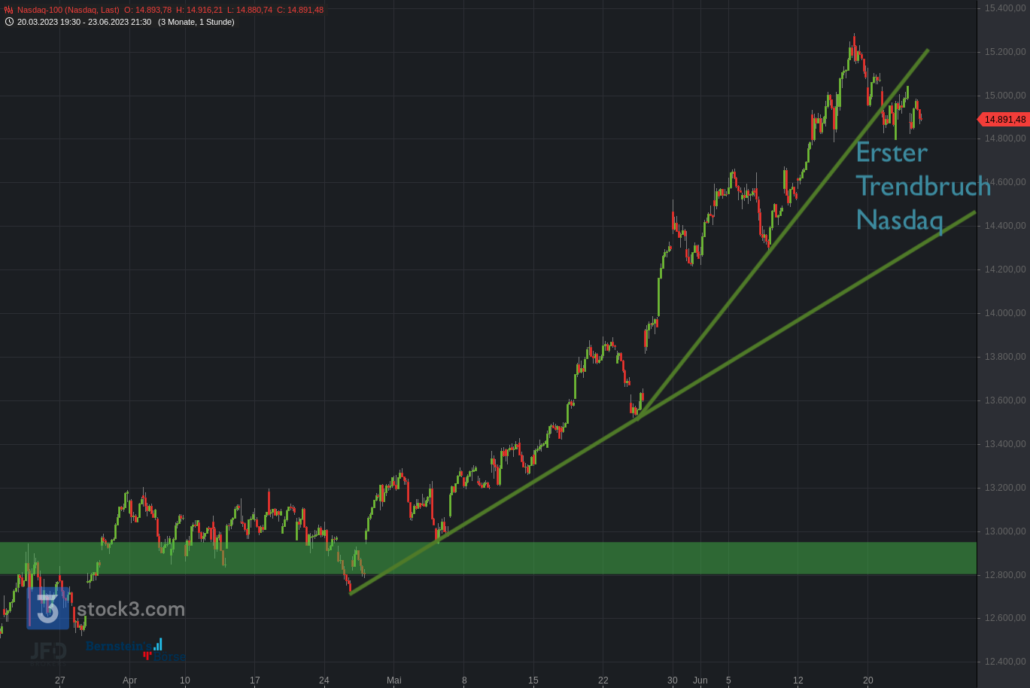Click the low value "L: 14.880,74"
The height and width of the screenshot is (688, 1030).
point(250,10)
